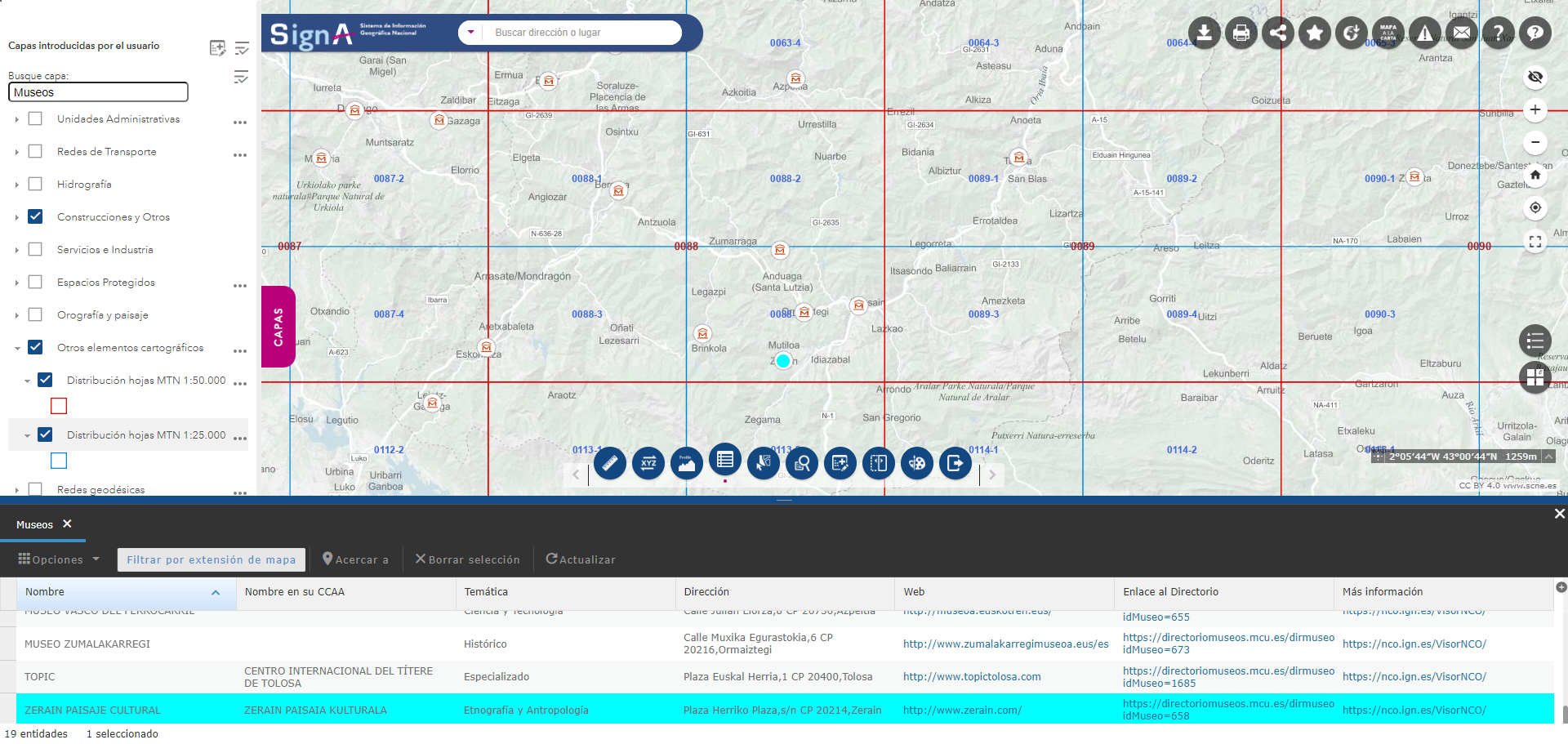Select the Museos table tab
Screen dimensions: 1568x744
[x=34, y=524]
